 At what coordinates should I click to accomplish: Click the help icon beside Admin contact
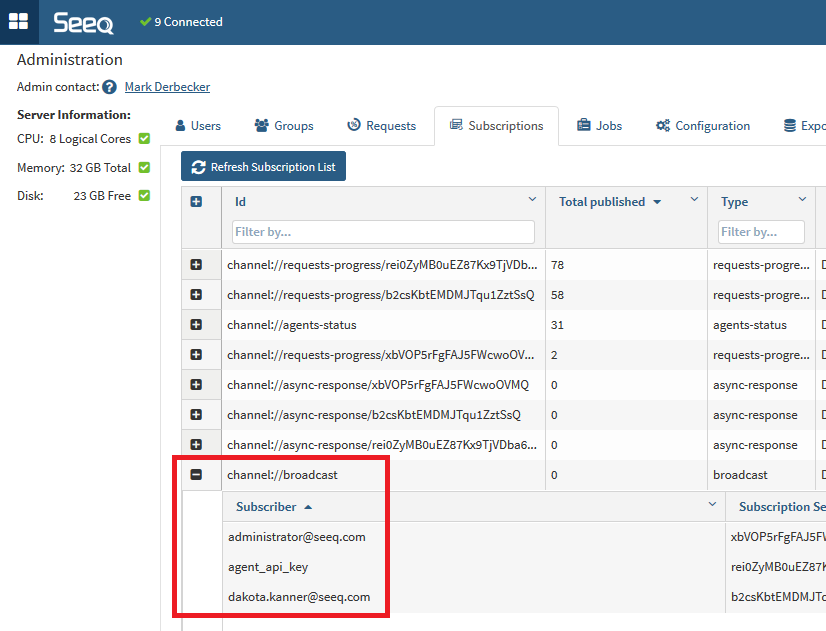[109, 87]
